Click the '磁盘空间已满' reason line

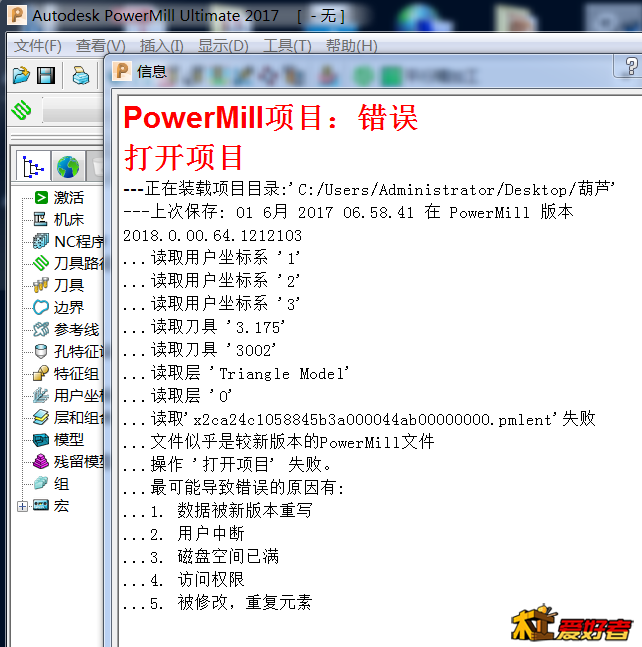[201, 557]
